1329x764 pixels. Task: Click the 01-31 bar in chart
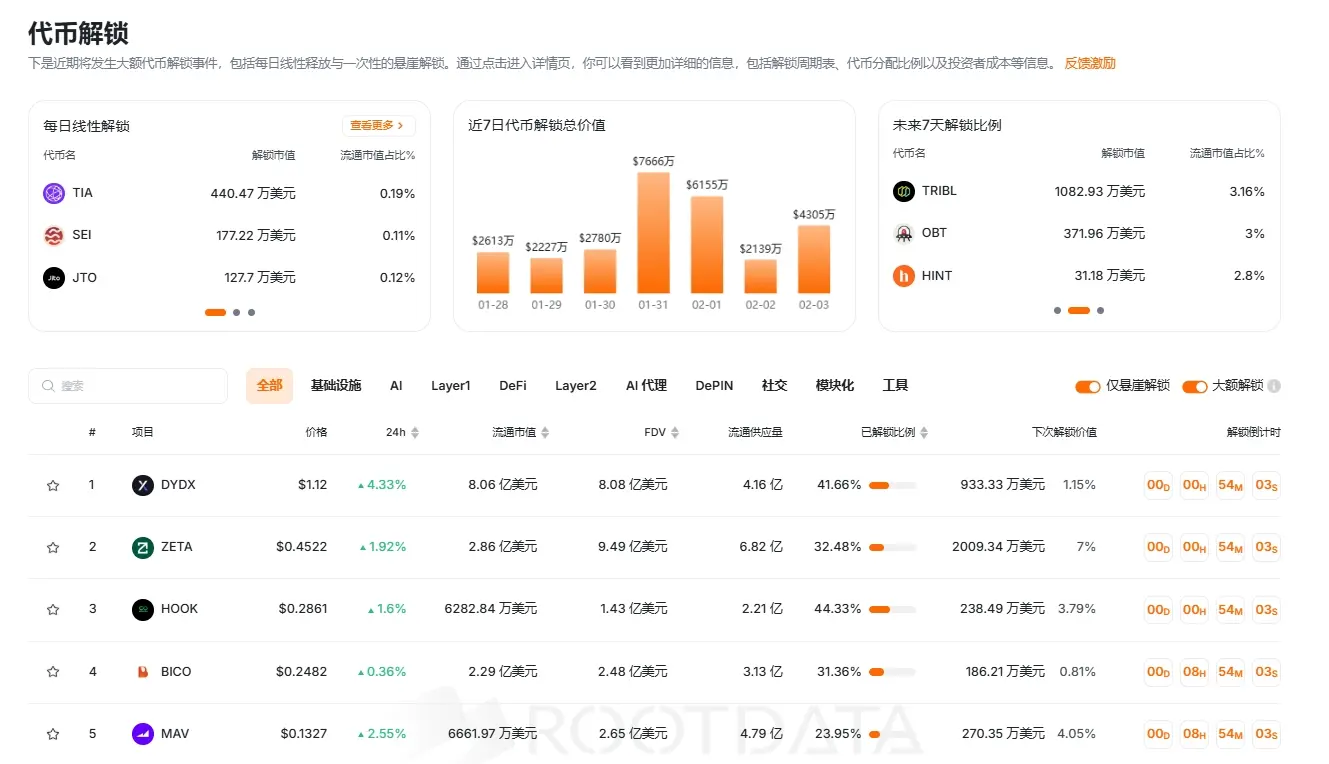click(653, 232)
